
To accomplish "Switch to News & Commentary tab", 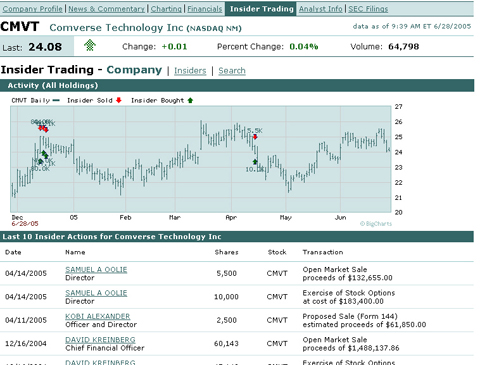I will (107, 9).
